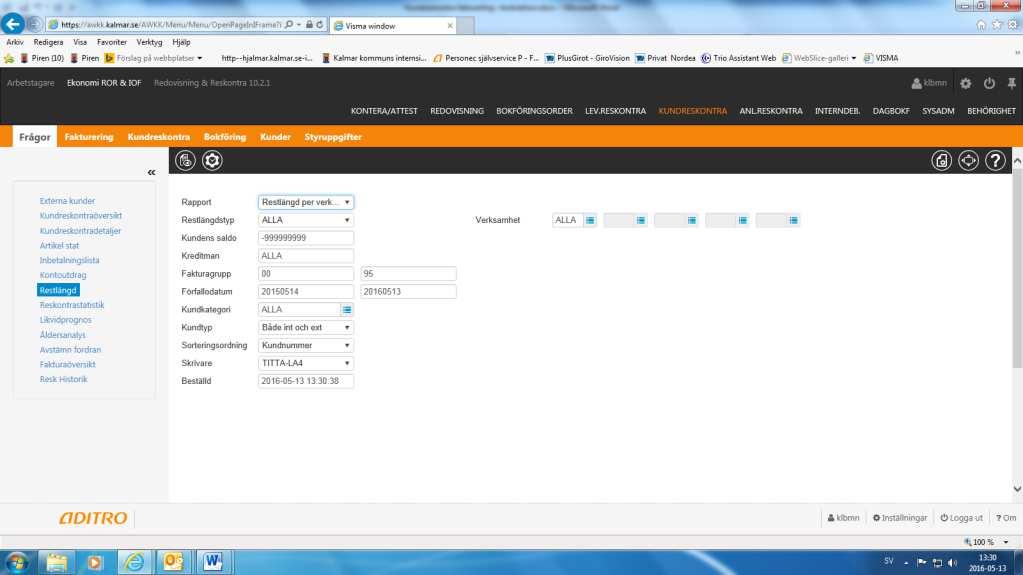Click the page vertical scrollbar
The image size is (1023, 575).
tap(1016, 268)
